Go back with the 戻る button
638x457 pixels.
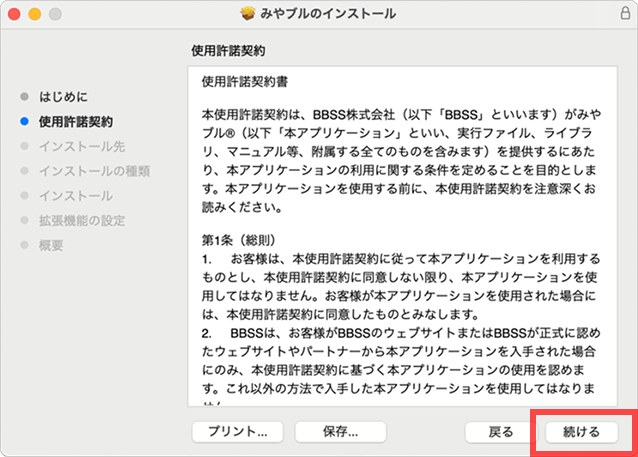click(x=501, y=432)
